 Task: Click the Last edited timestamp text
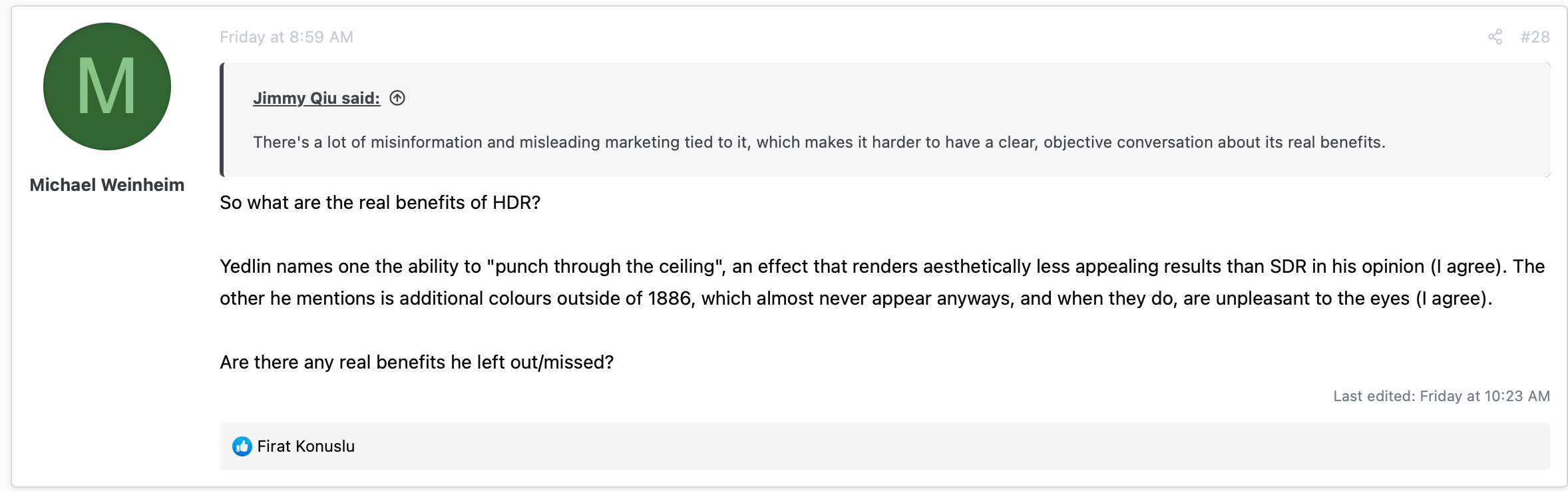coord(1441,397)
